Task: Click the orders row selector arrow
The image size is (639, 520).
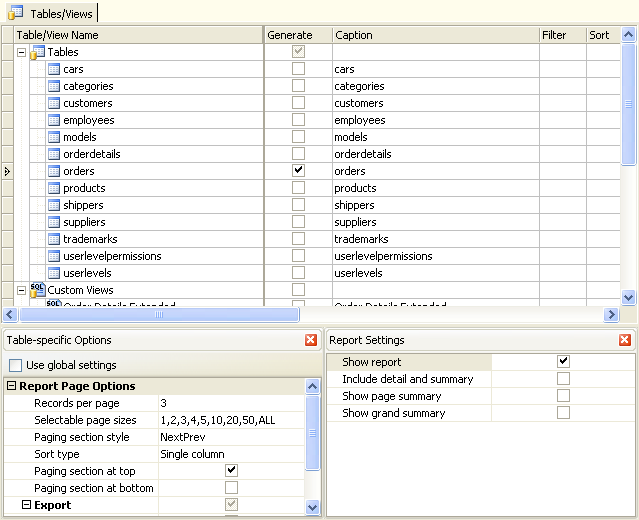Action: 7,171
